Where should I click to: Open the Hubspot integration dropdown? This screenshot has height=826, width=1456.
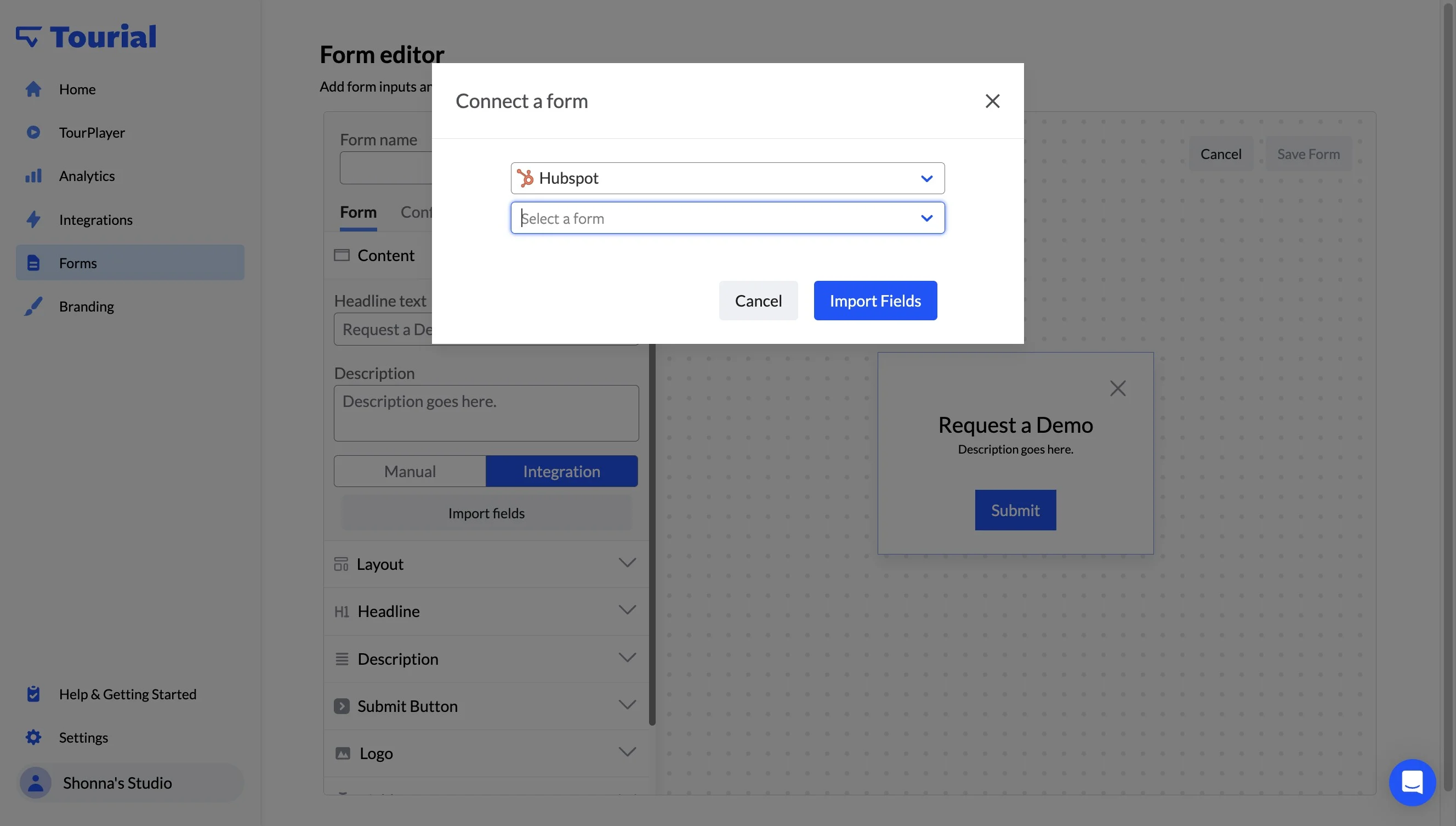(x=727, y=178)
